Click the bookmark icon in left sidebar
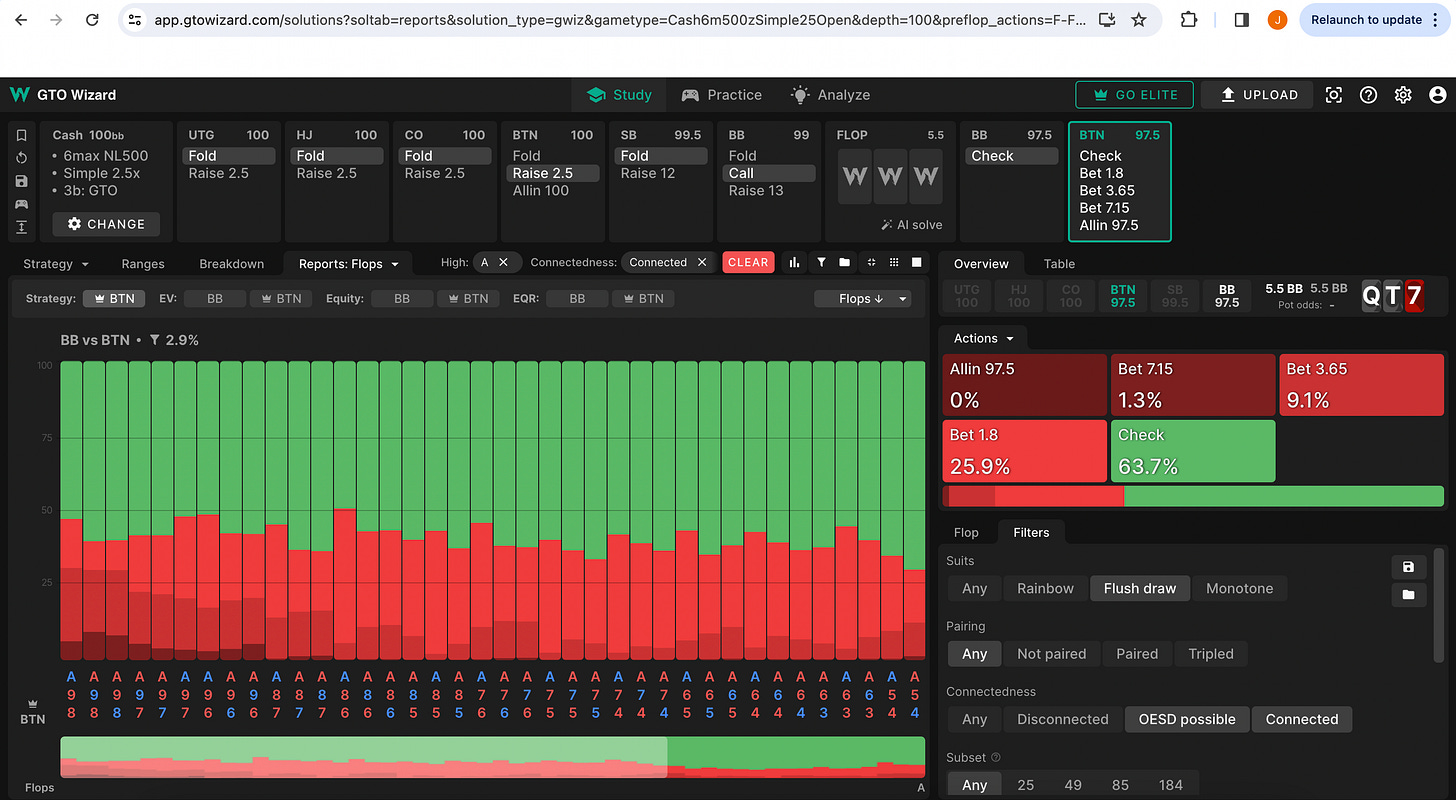Screen dimensions: 1456x800 click(x=21, y=134)
